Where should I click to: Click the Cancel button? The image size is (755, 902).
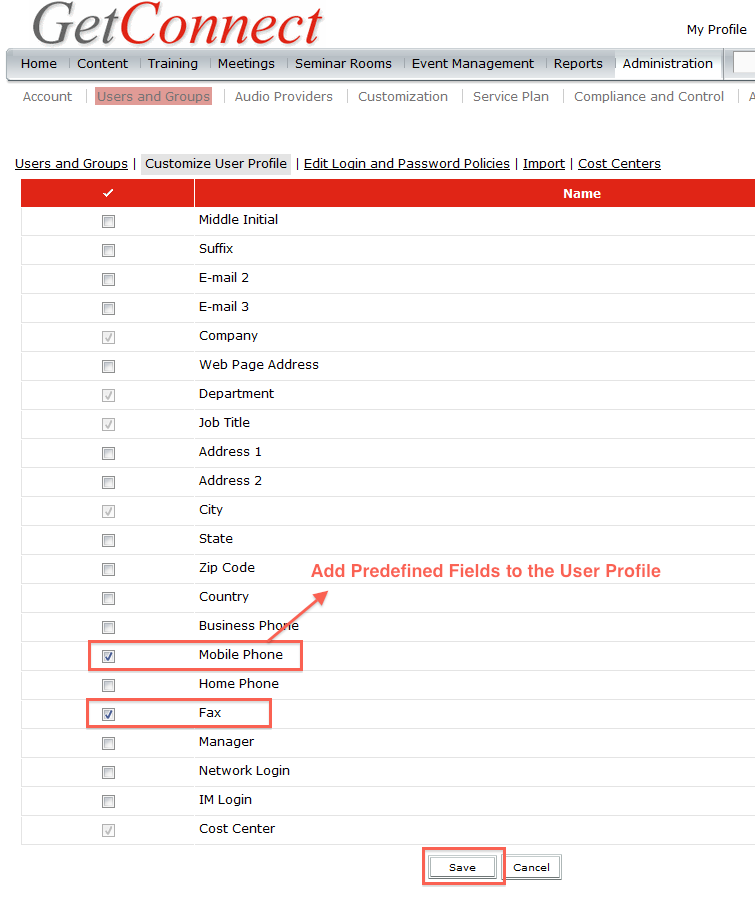click(x=531, y=867)
